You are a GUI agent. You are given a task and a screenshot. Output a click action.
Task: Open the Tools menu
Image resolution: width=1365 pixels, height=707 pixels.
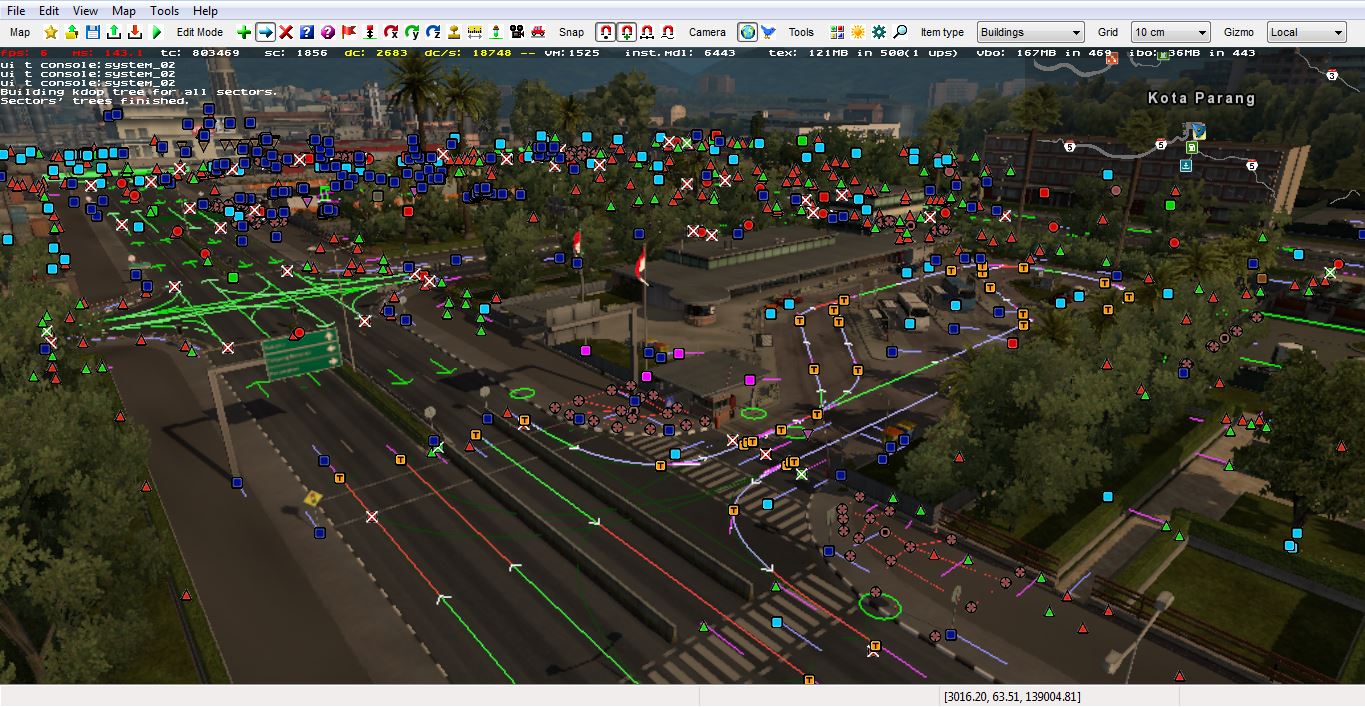coord(164,10)
